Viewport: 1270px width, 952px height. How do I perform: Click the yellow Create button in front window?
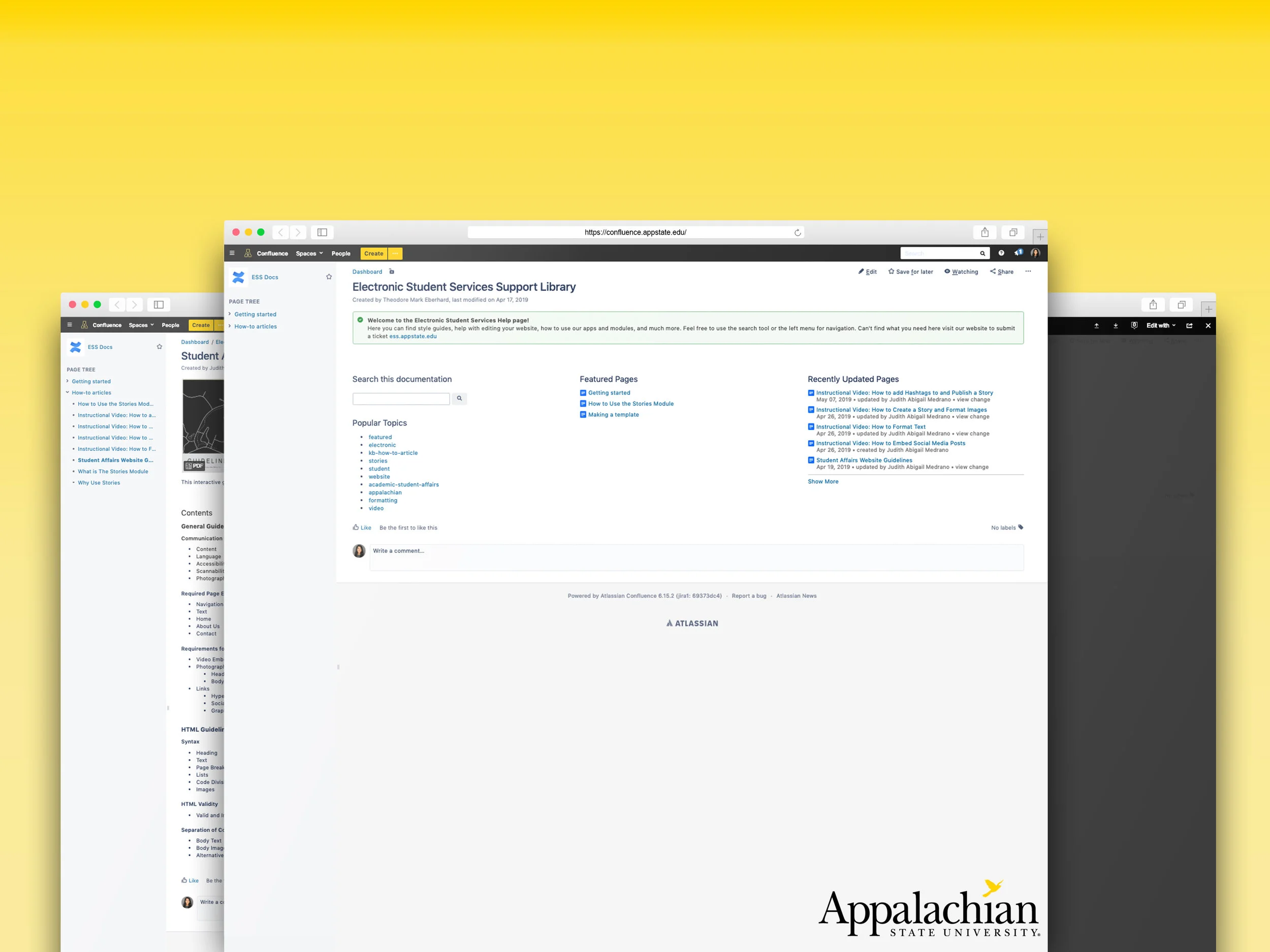click(373, 254)
